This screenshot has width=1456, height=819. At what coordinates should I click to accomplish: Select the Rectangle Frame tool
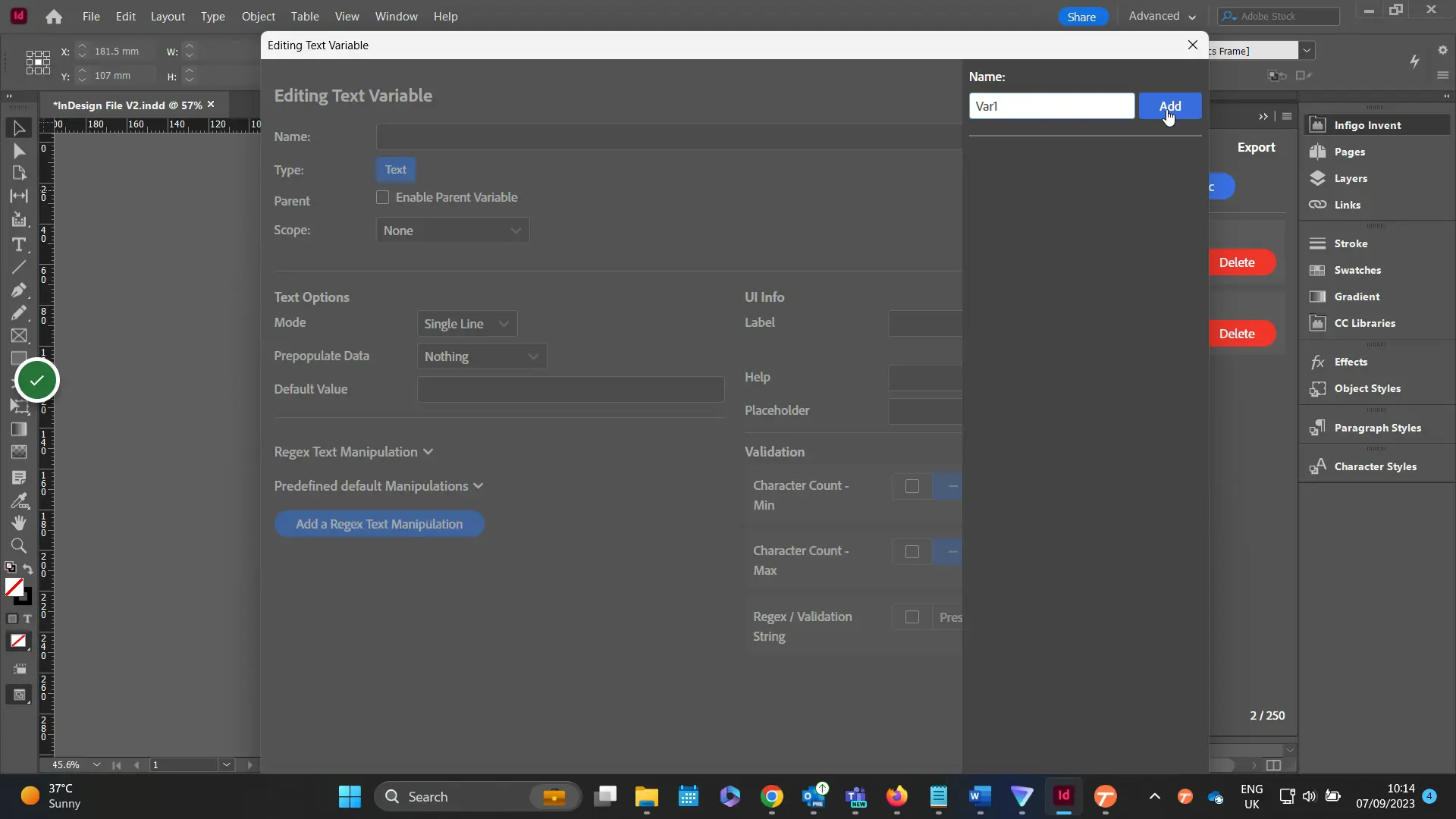pos(19,336)
